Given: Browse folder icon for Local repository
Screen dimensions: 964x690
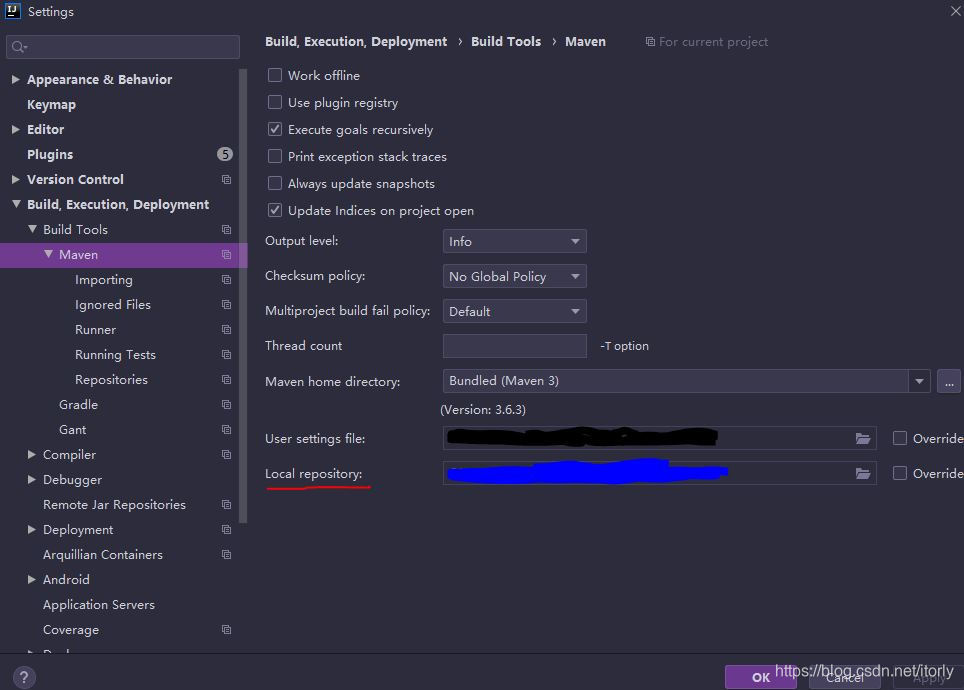Looking at the screenshot, I should pos(863,474).
